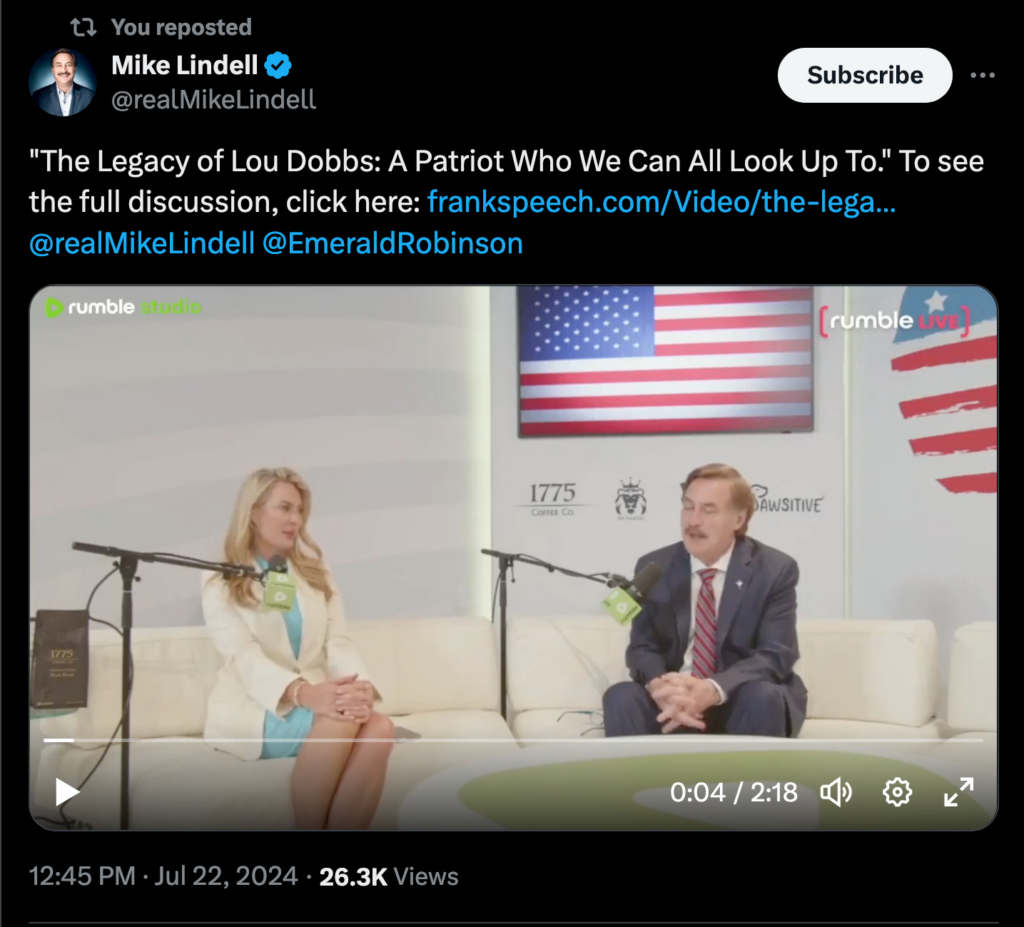Click the play button on the video
The height and width of the screenshot is (927, 1024).
66,792
